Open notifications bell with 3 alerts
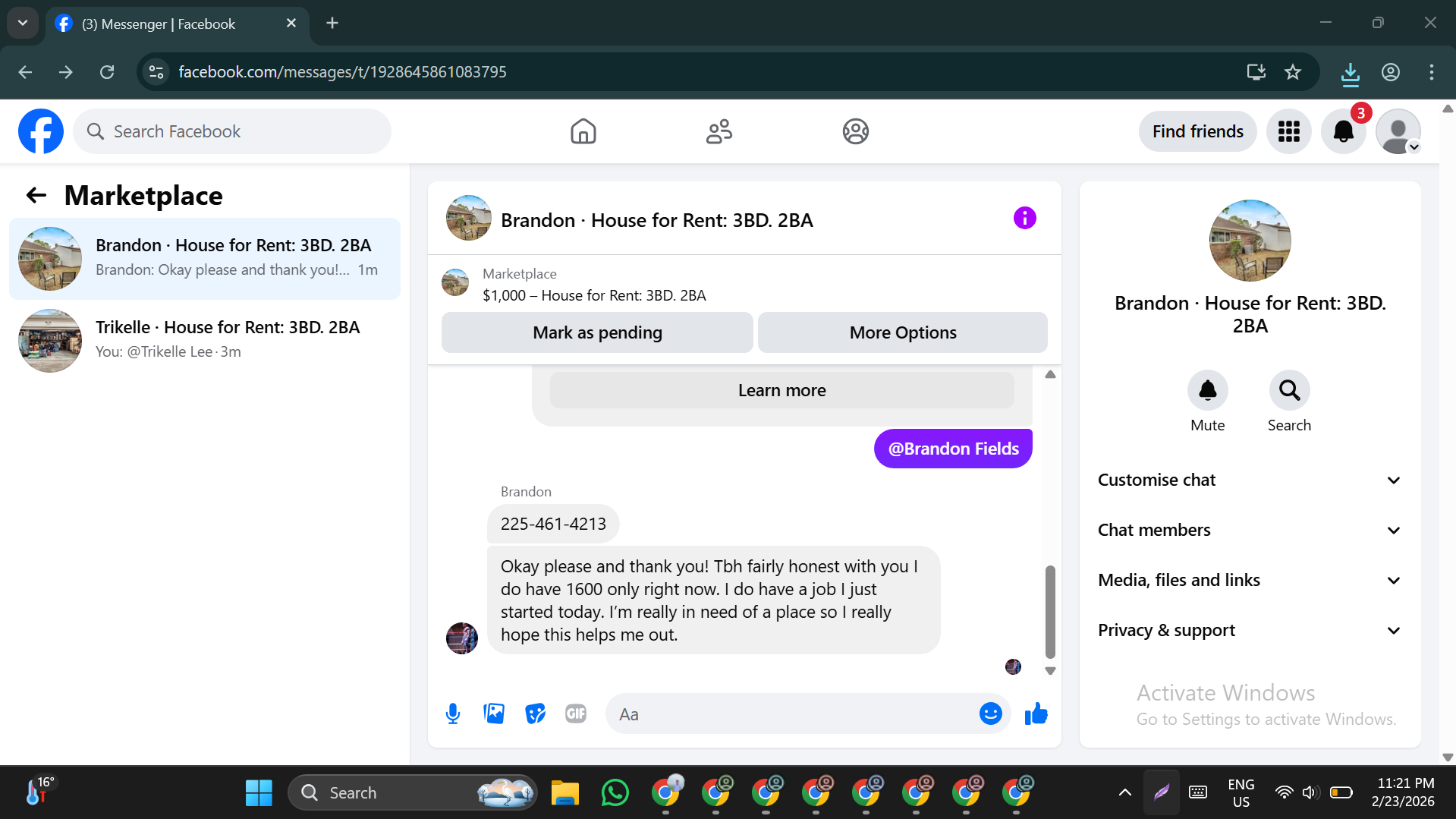This screenshot has width=1456, height=819. tap(1343, 131)
